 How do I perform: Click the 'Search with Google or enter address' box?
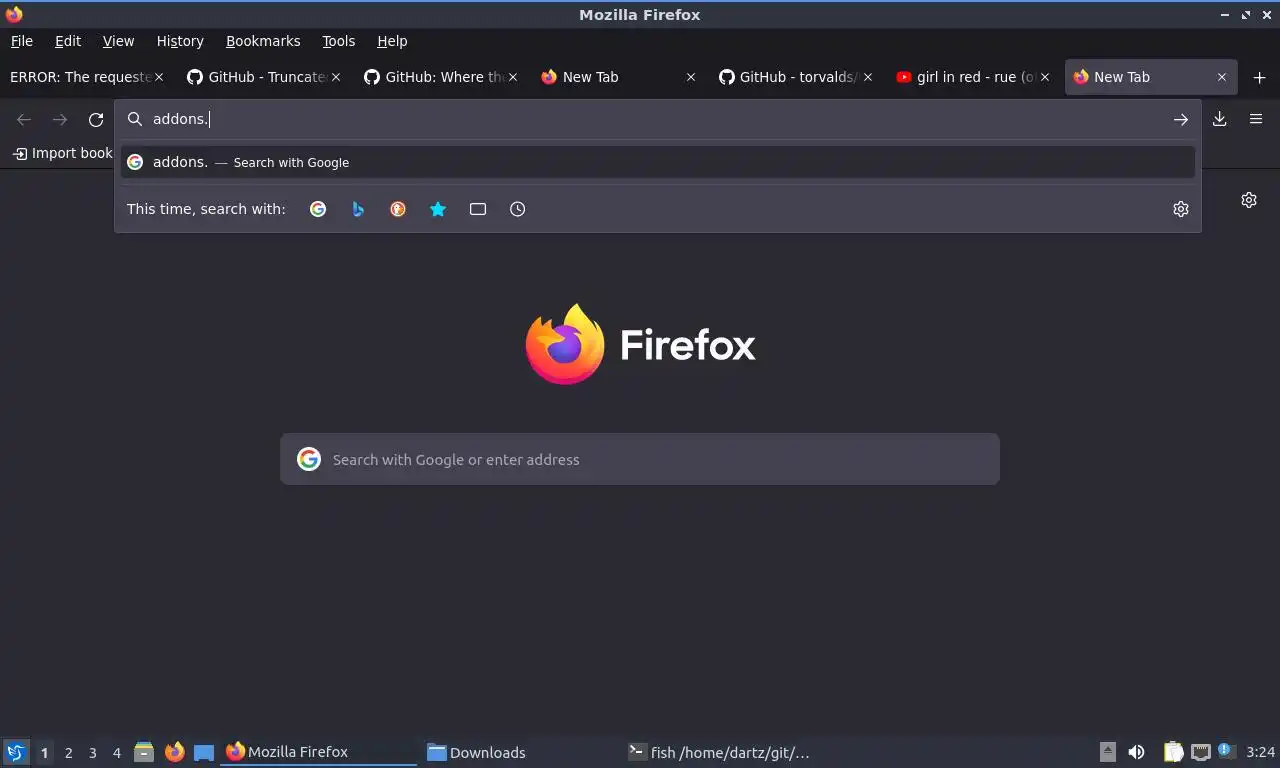tap(640, 459)
